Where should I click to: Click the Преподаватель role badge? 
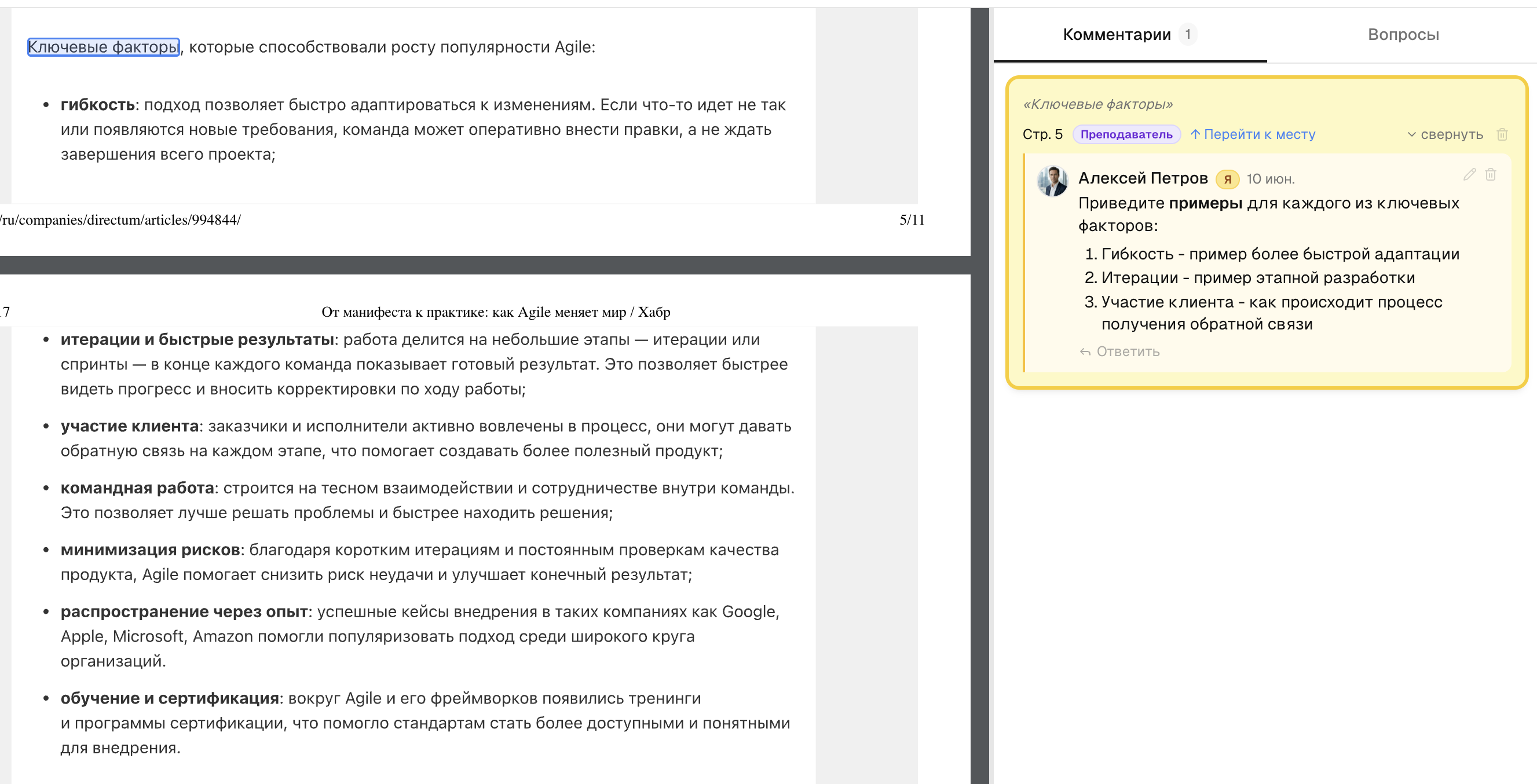[1126, 134]
